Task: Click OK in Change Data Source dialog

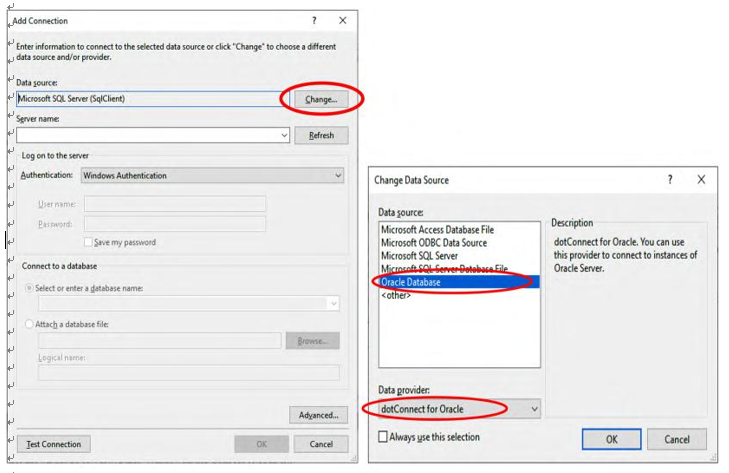Action: [x=611, y=439]
